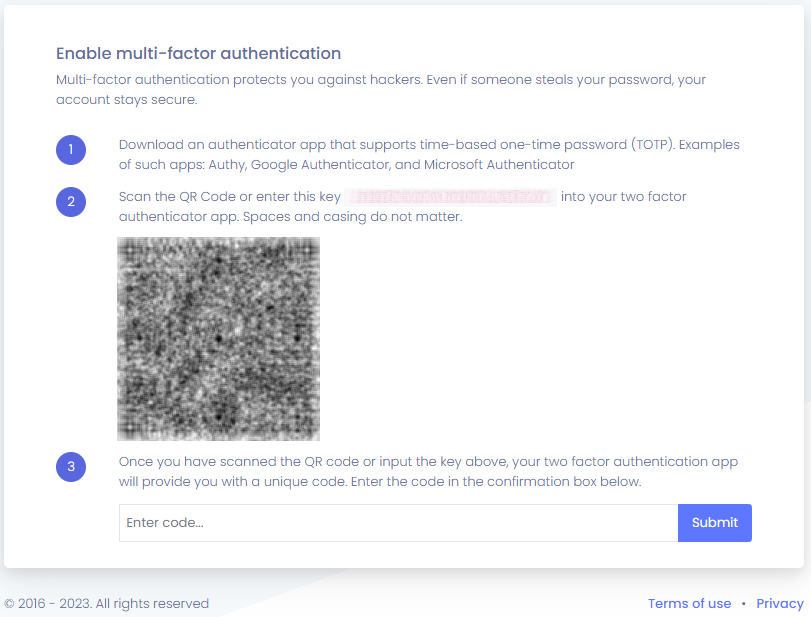Image resolution: width=811 pixels, height=617 pixels.
Task: Open the Terms of use link
Action: point(689,603)
